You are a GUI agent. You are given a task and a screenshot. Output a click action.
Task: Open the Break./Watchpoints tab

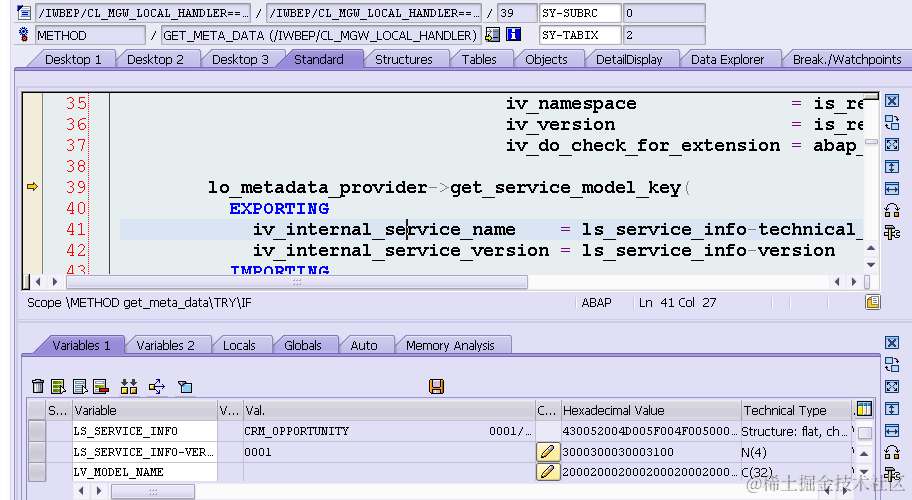(x=847, y=59)
